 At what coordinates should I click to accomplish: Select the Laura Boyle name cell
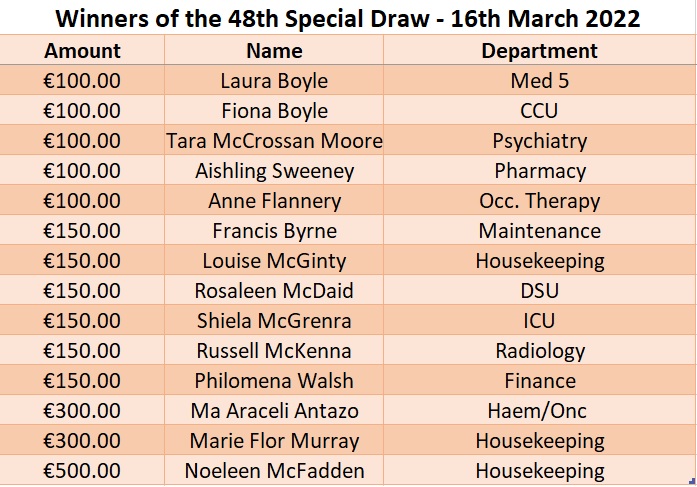coord(274,81)
